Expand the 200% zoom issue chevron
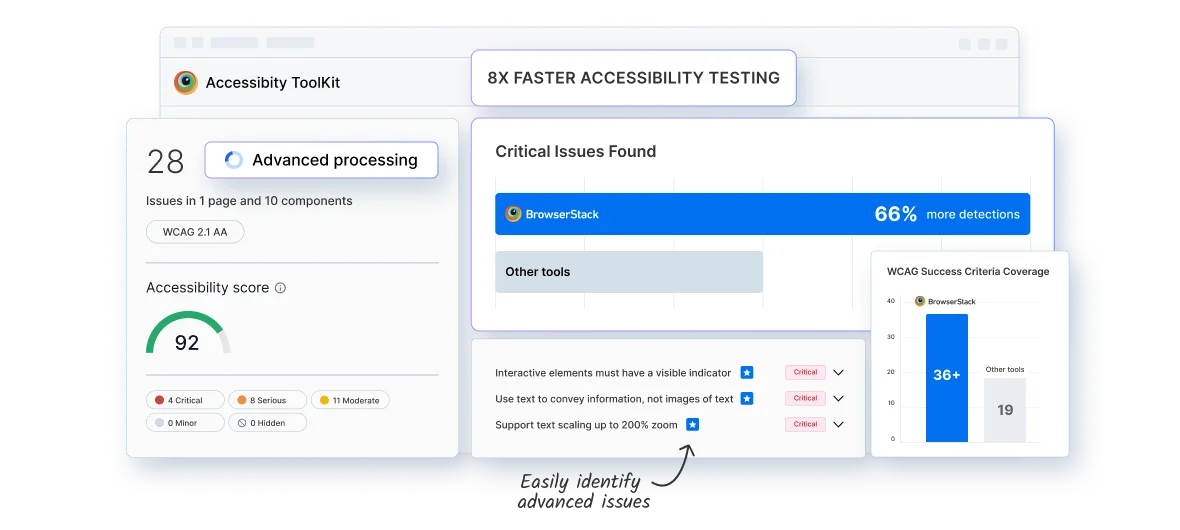This screenshot has height=530, width=1180. click(x=838, y=425)
